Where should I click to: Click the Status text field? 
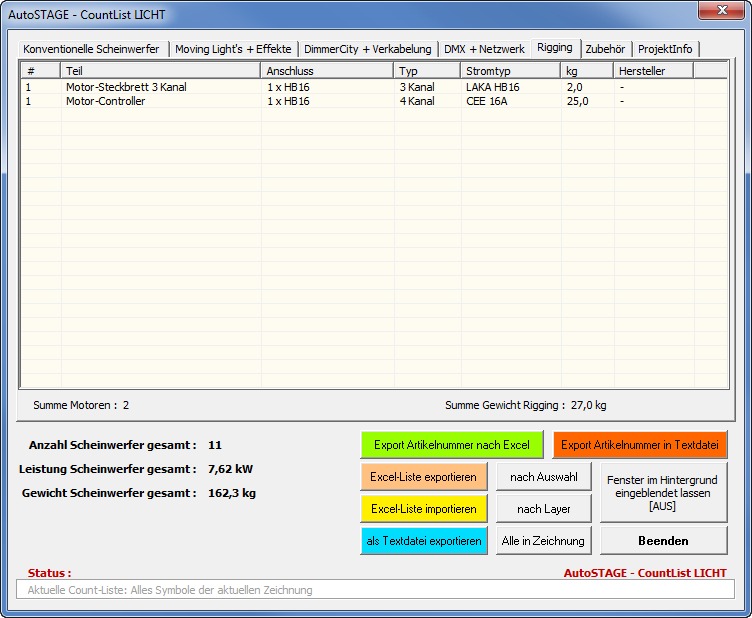point(374,590)
